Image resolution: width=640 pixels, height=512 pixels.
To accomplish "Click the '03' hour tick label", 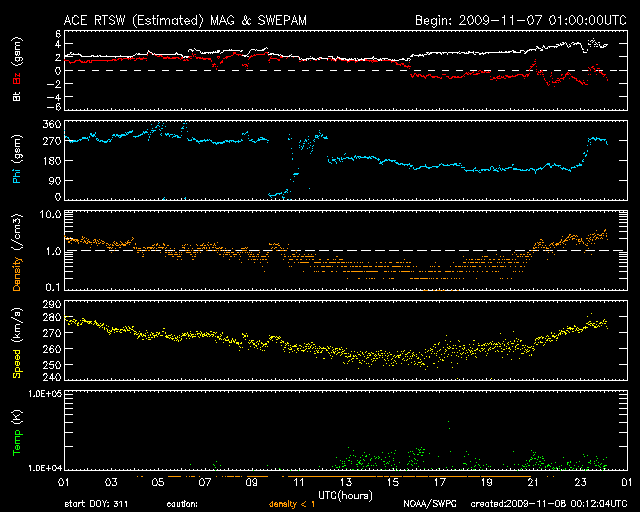I will [x=111, y=483].
